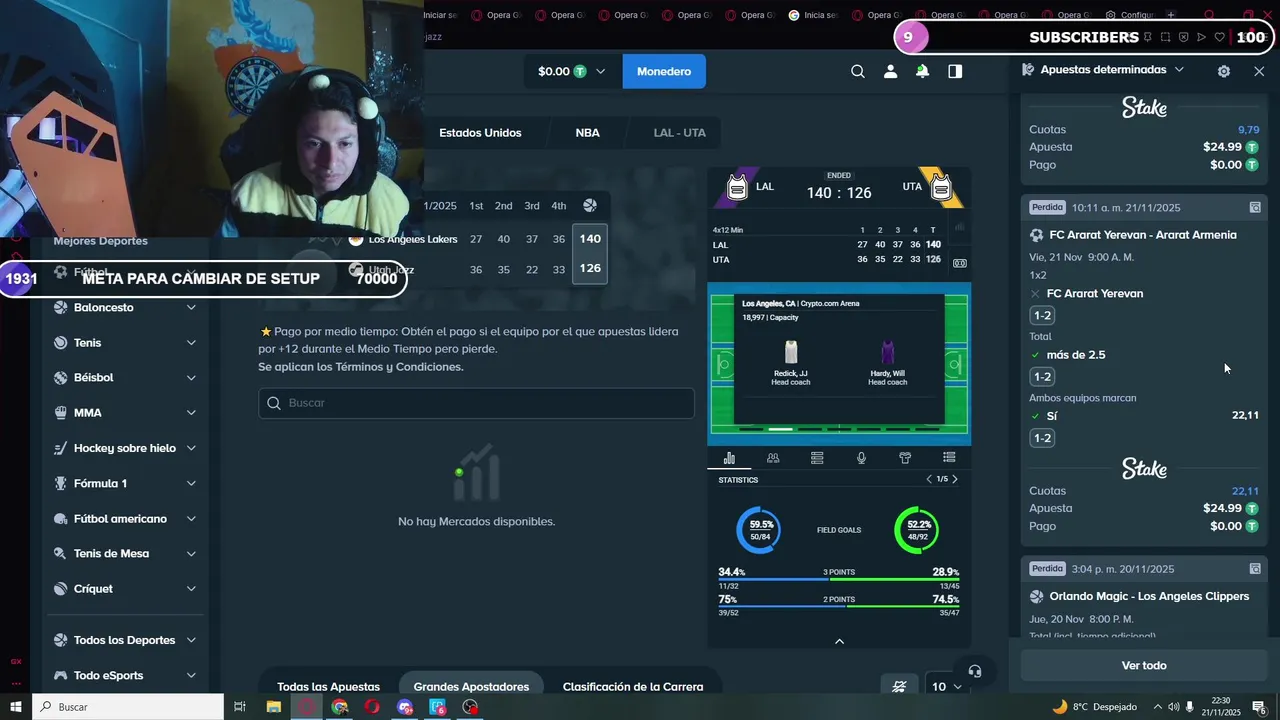Open the commentary microphone icon in match widget
This screenshot has height=720, width=1280.
tap(861, 458)
